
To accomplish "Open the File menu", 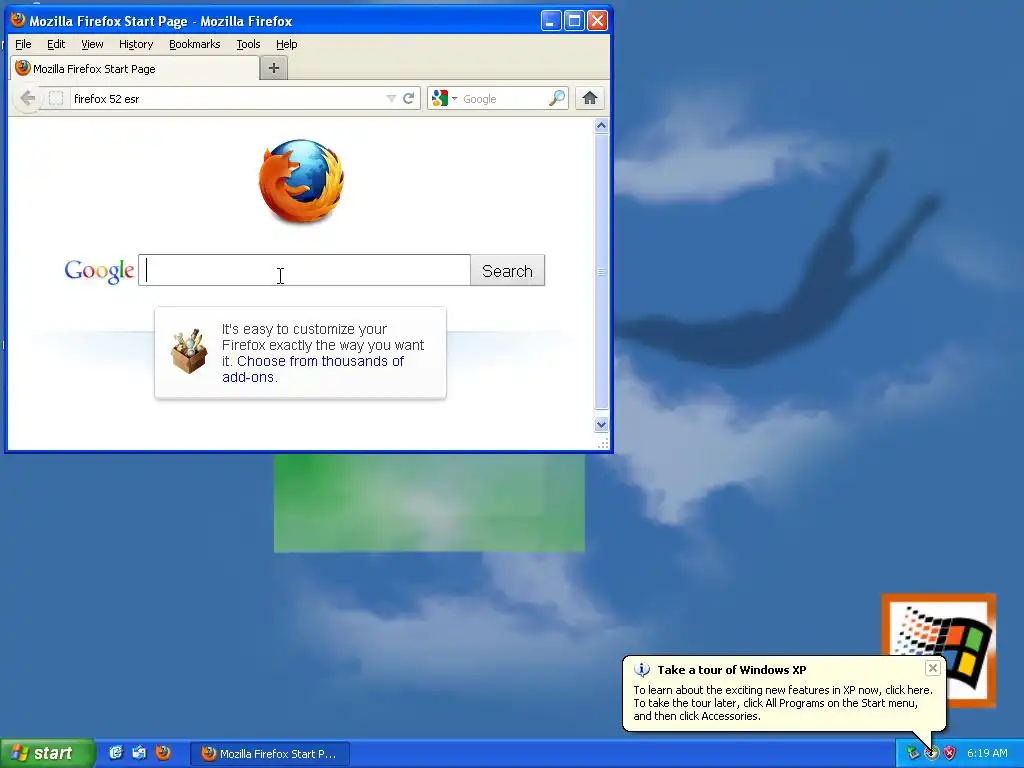I will tap(23, 44).
